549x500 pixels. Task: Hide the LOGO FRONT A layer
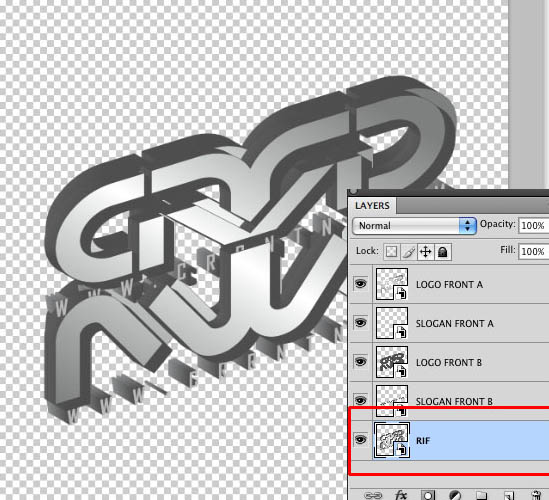(361, 284)
